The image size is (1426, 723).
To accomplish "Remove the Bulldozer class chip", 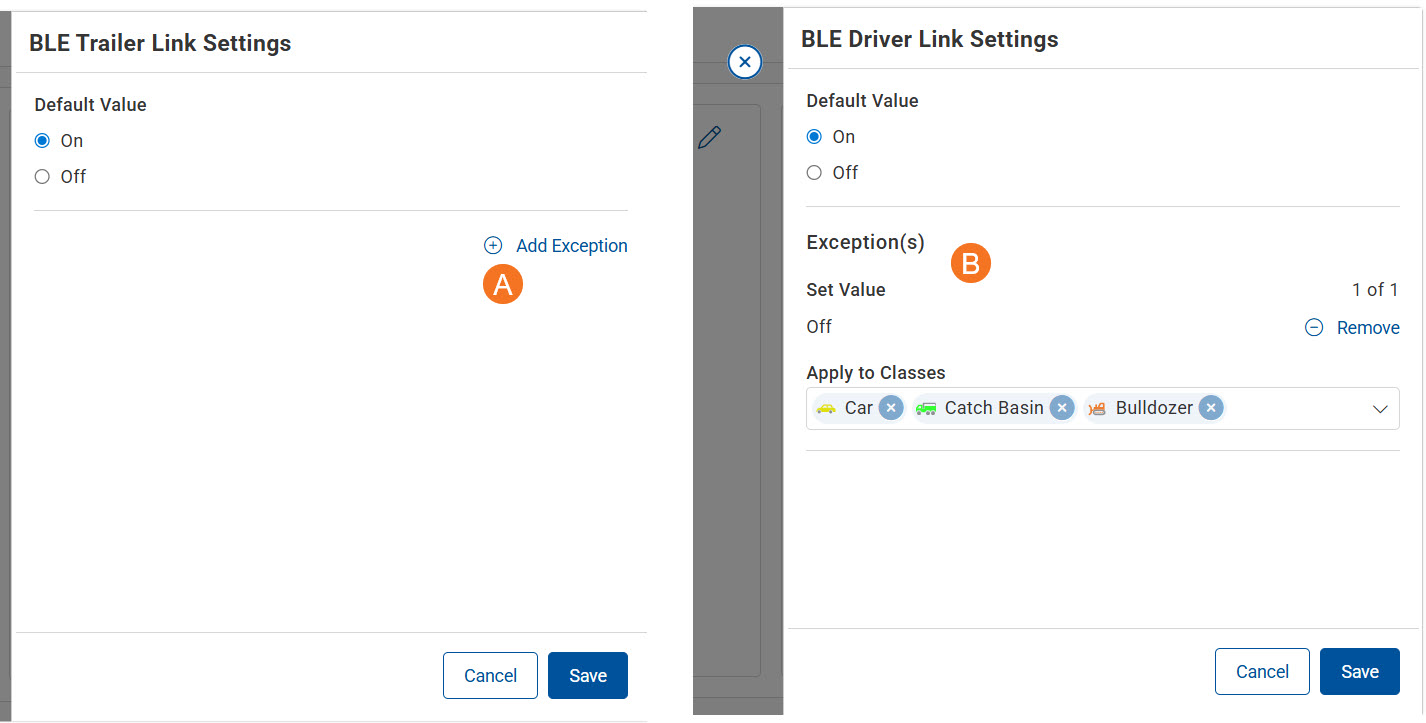I will 1211,408.
